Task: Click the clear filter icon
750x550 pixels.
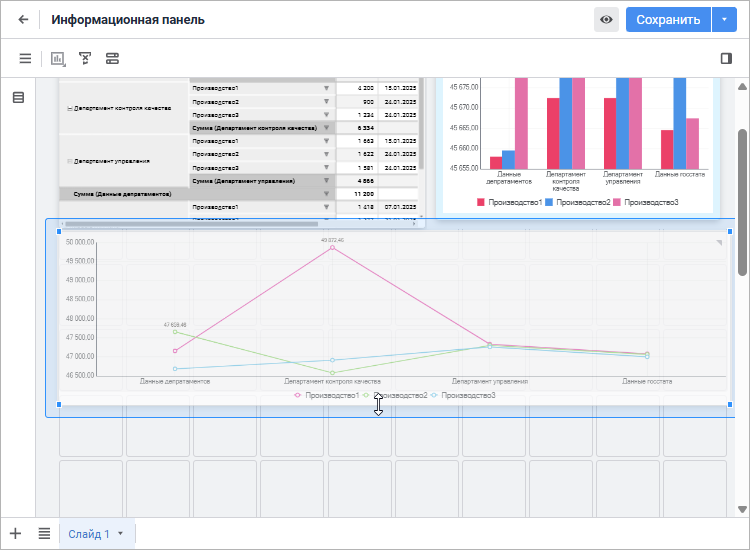Action: pyautogui.click(x=85, y=58)
